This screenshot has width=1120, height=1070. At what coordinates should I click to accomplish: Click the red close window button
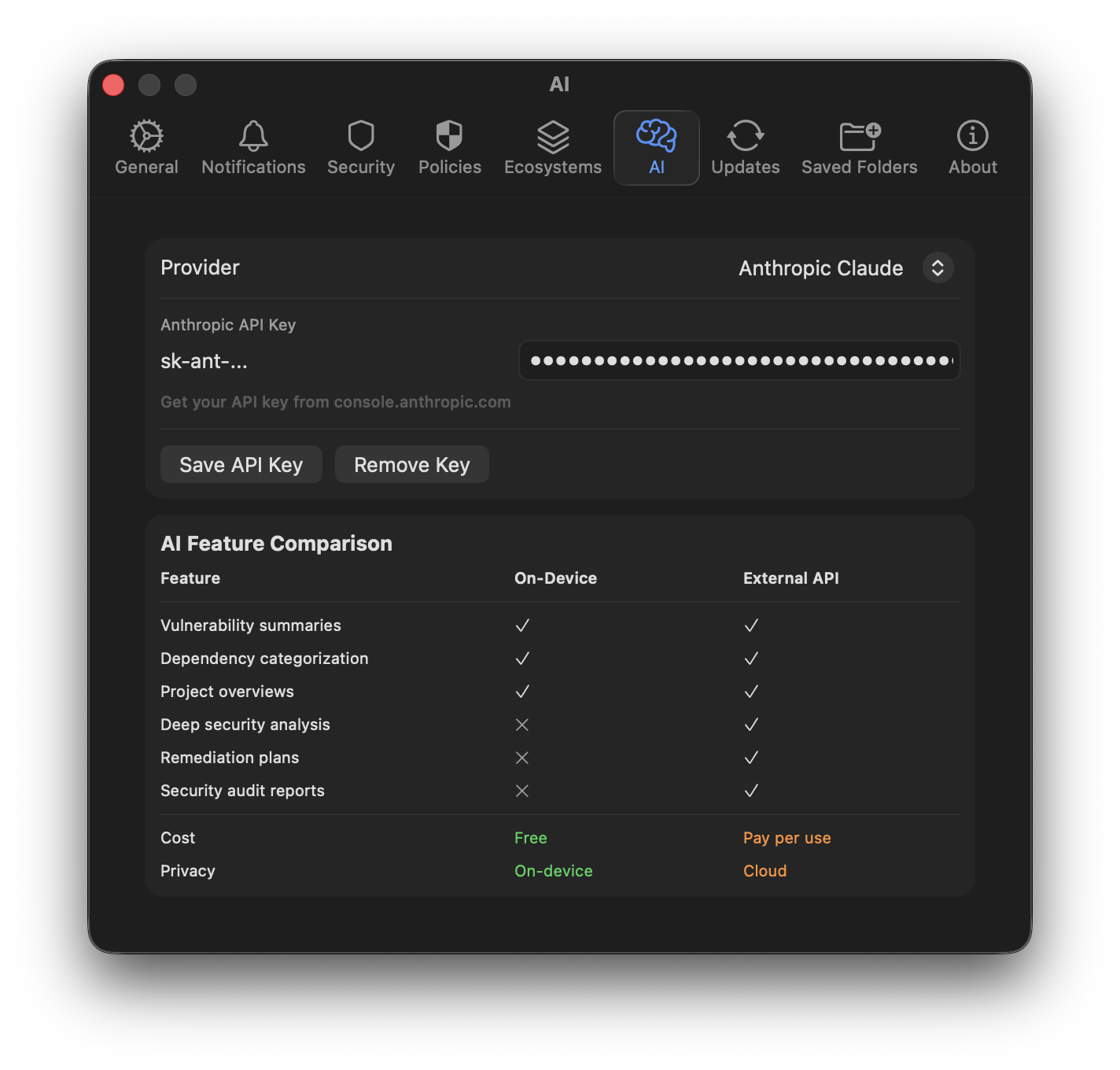[x=113, y=85]
